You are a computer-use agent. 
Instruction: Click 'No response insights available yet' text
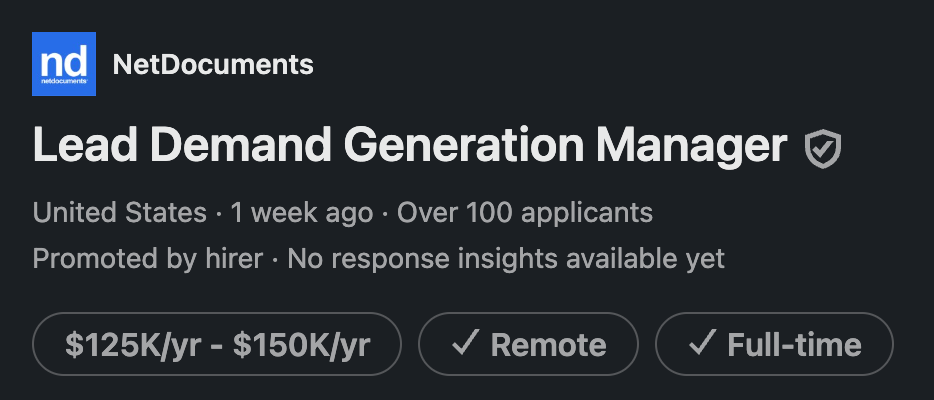pyautogui.click(x=506, y=259)
